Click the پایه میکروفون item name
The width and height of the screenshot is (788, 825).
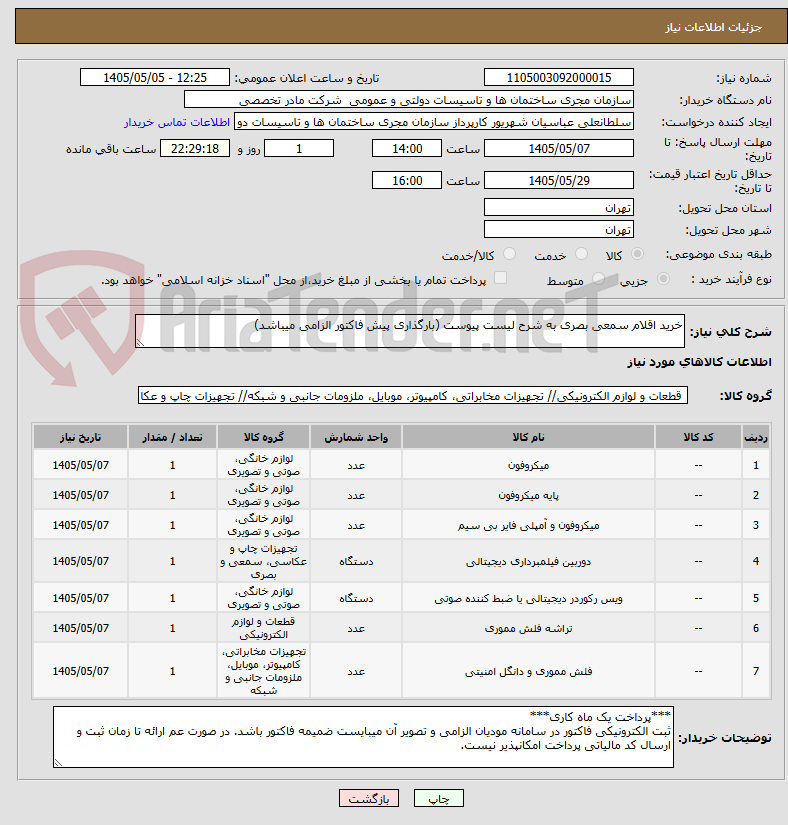pos(528,495)
